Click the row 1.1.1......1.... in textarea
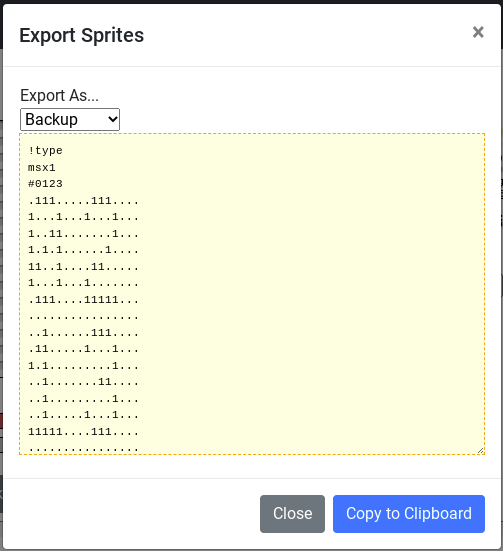Viewport: 503px width, 551px height. [x=83, y=250]
